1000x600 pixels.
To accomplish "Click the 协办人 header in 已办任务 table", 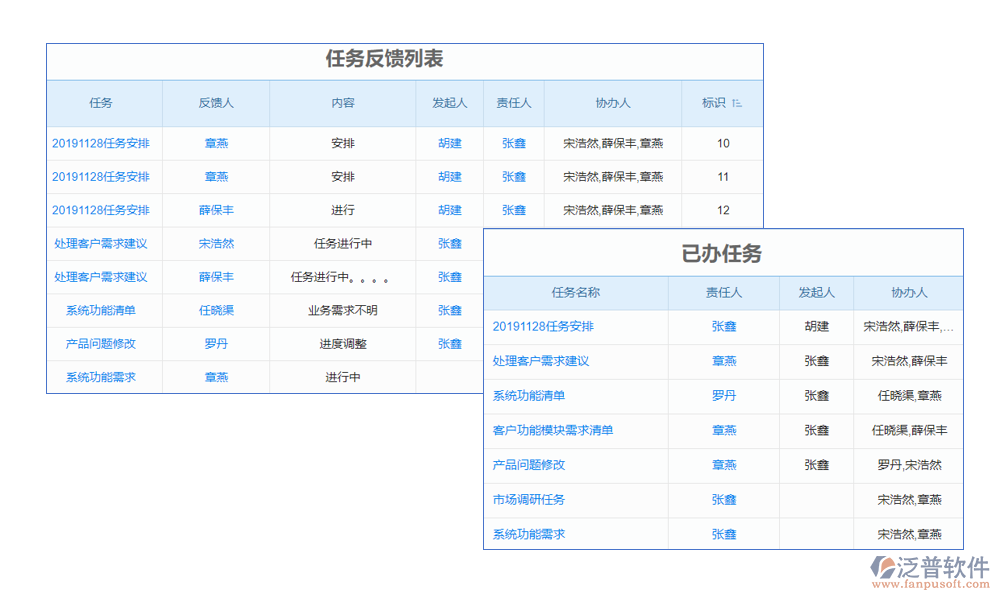I will 909,293.
